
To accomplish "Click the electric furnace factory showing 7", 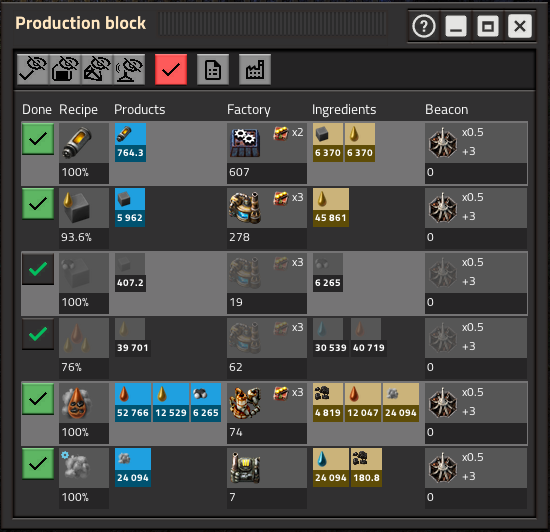I will coord(245,467).
